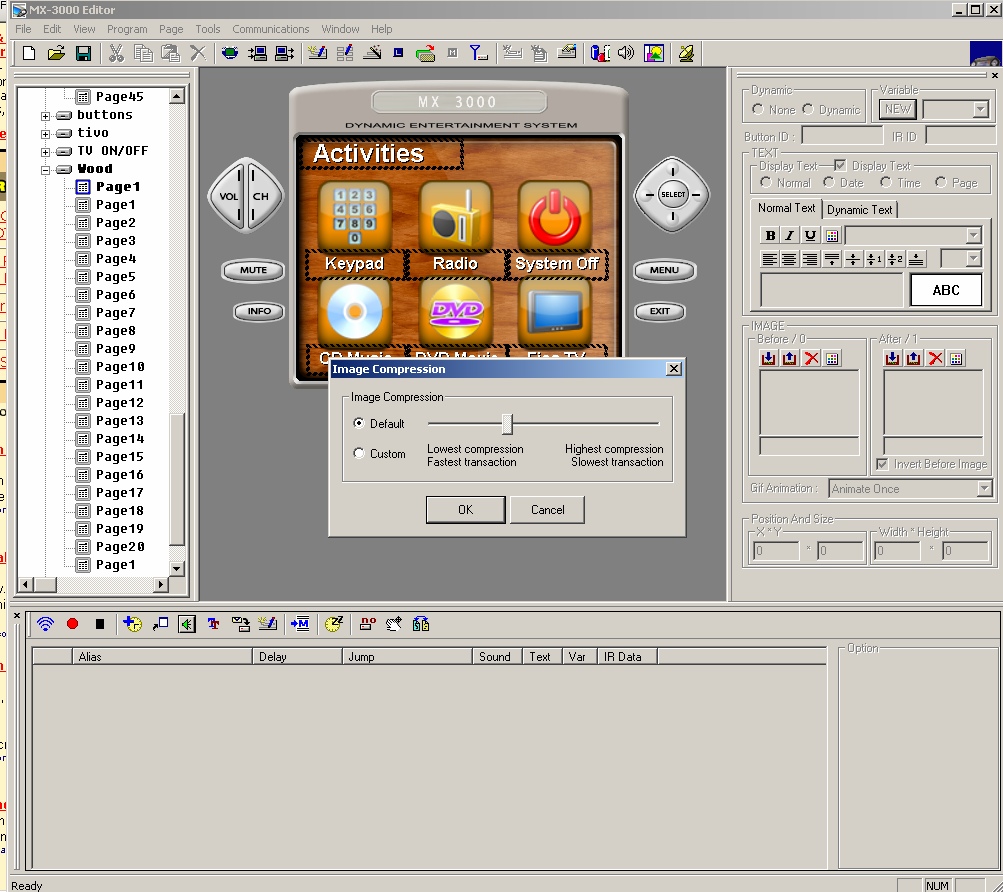Image resolution: width=1003 pixels, height=892 pixels.
Task: Click the speaker sound icon in toolbar
Action: [x=626, y=53]
